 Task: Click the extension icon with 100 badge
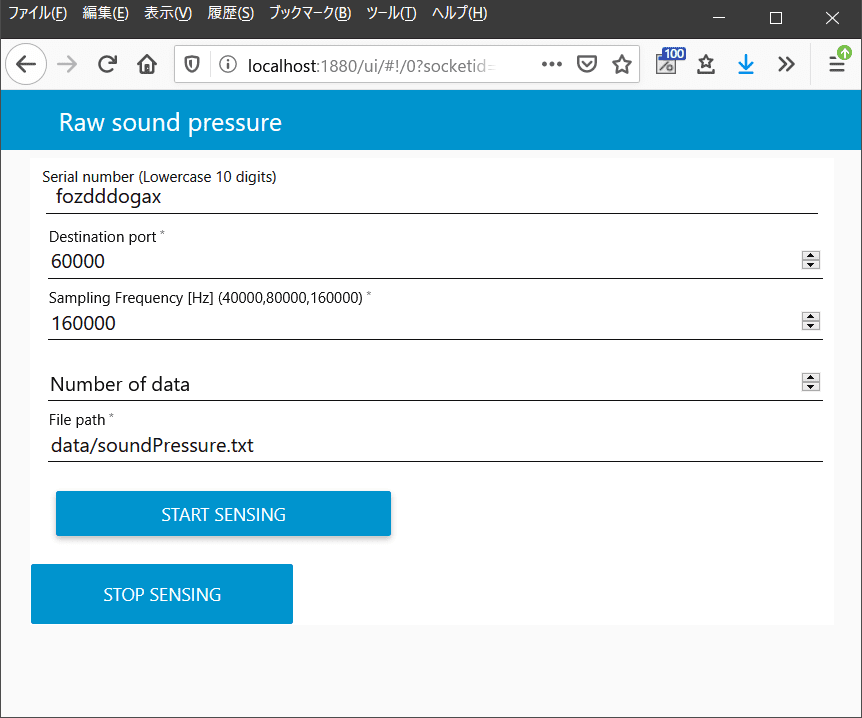coord(667,64)
